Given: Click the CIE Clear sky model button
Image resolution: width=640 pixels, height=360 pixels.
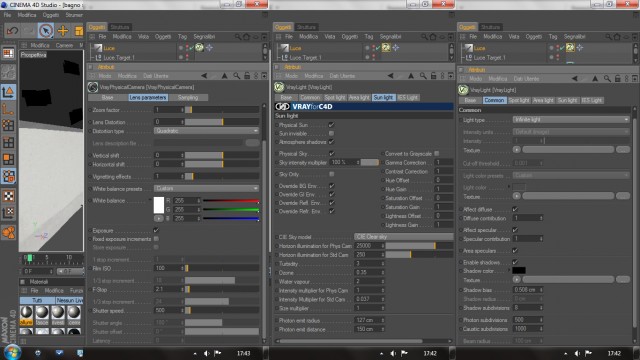Looking at the screenshot, I should (403, 237).
